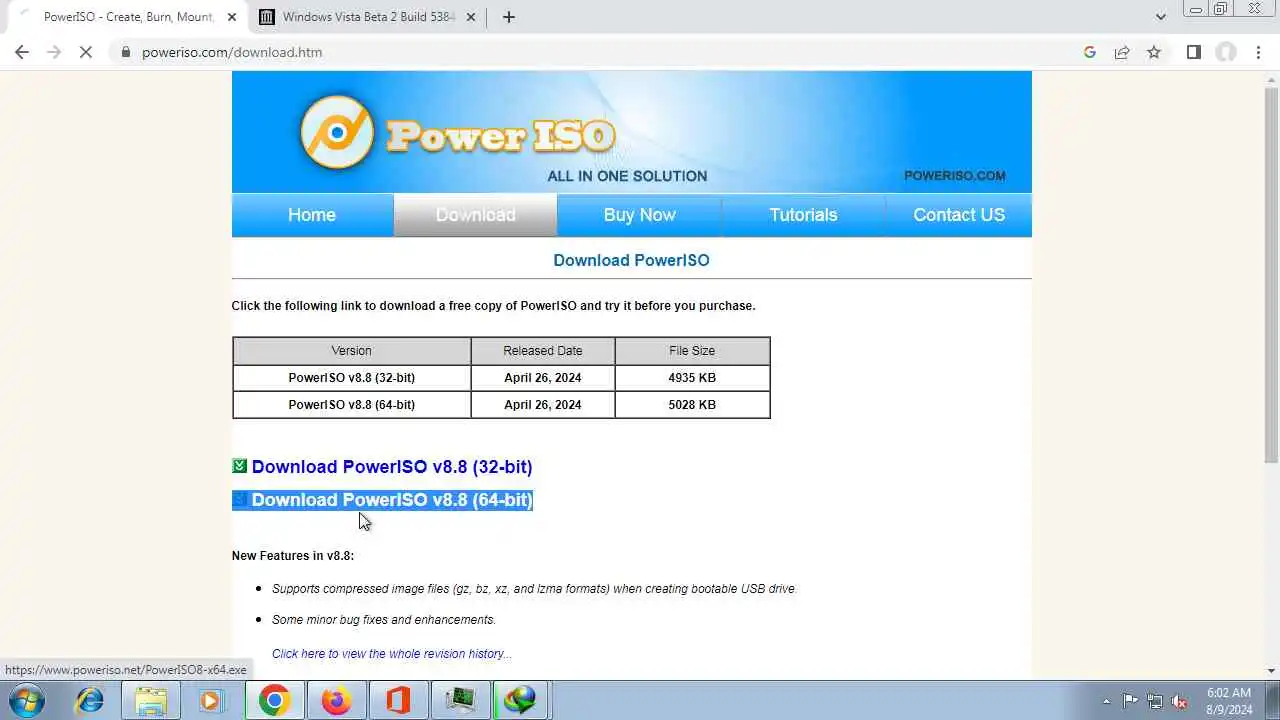Click the PowerISO v8.8 (64-bit) table cell
The image size is (1280, 720).
(x=352, y=405)
